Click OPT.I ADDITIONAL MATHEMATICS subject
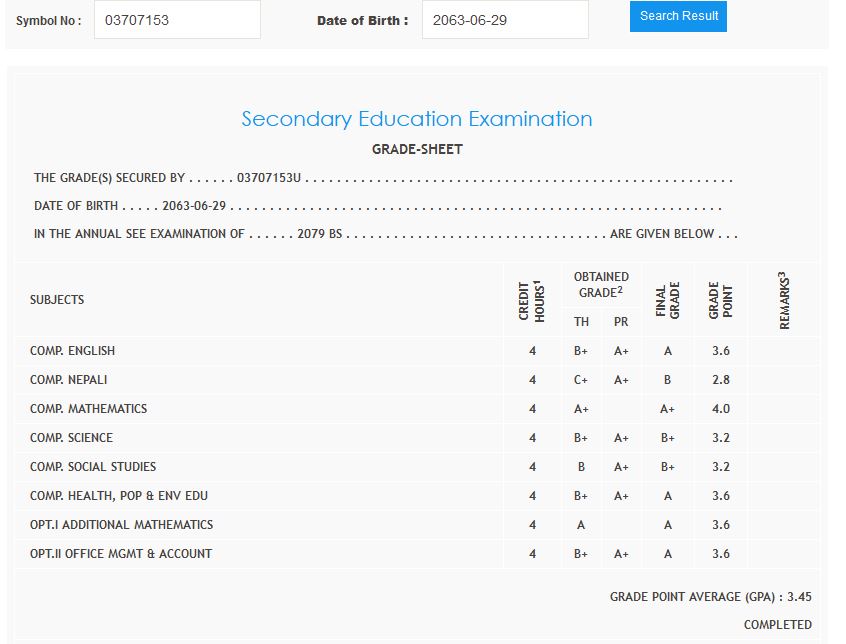This screenshot has height=644, width=846. (121, 525)
